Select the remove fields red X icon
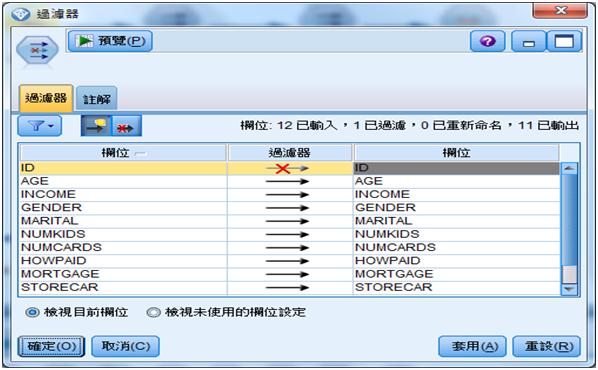The image size is (598, 370). click(127, 126)
